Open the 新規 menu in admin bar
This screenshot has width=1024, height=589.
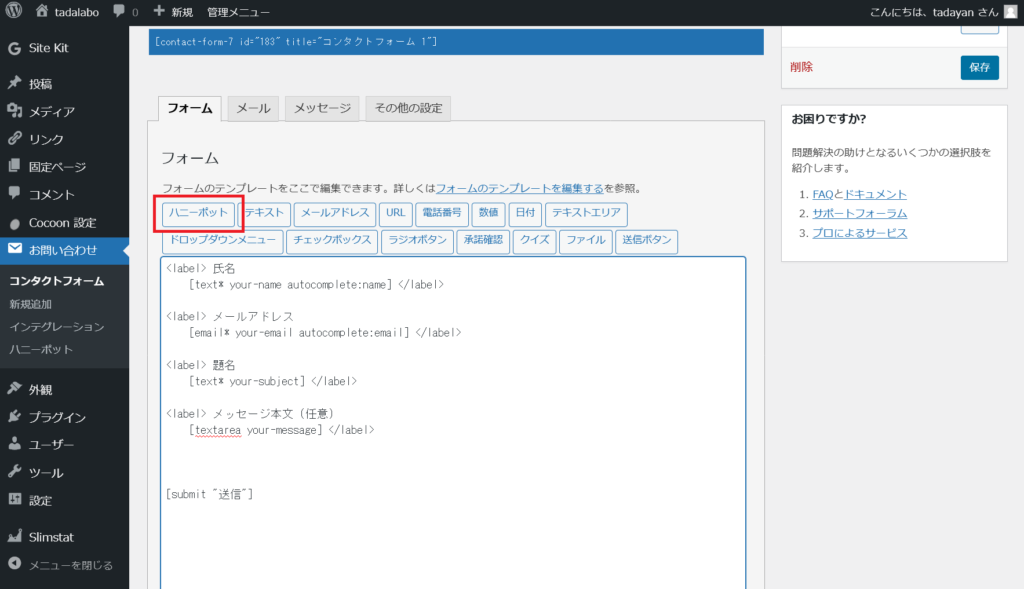(x=174, y=12)
